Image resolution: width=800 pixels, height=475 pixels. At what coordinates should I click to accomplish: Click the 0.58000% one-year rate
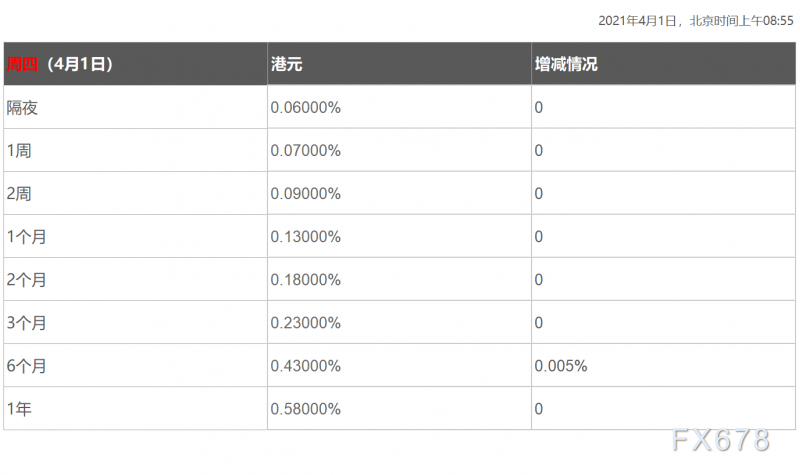pyautogui.click(x=305, y=409)
